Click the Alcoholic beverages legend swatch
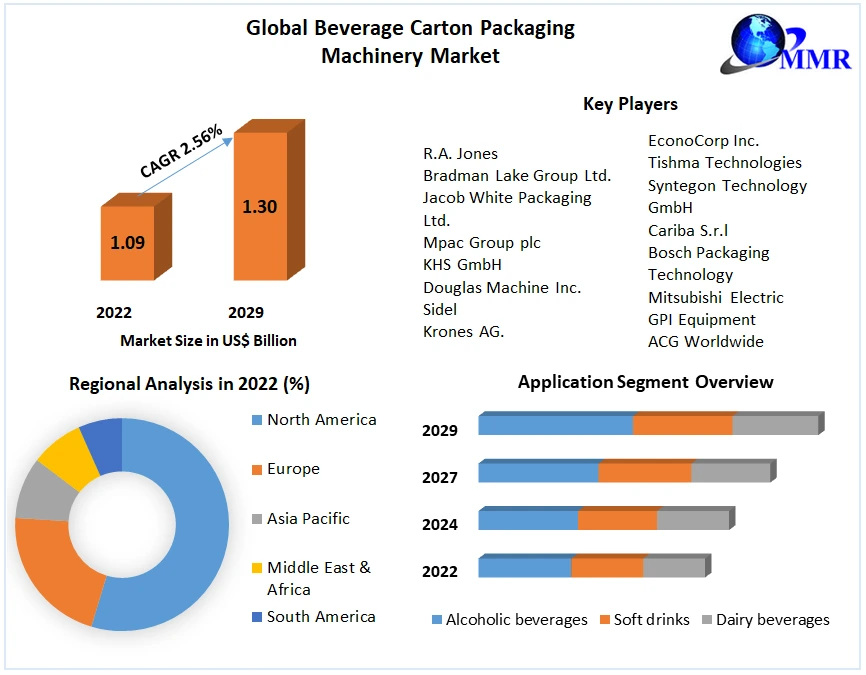 (x=436, y=620)
